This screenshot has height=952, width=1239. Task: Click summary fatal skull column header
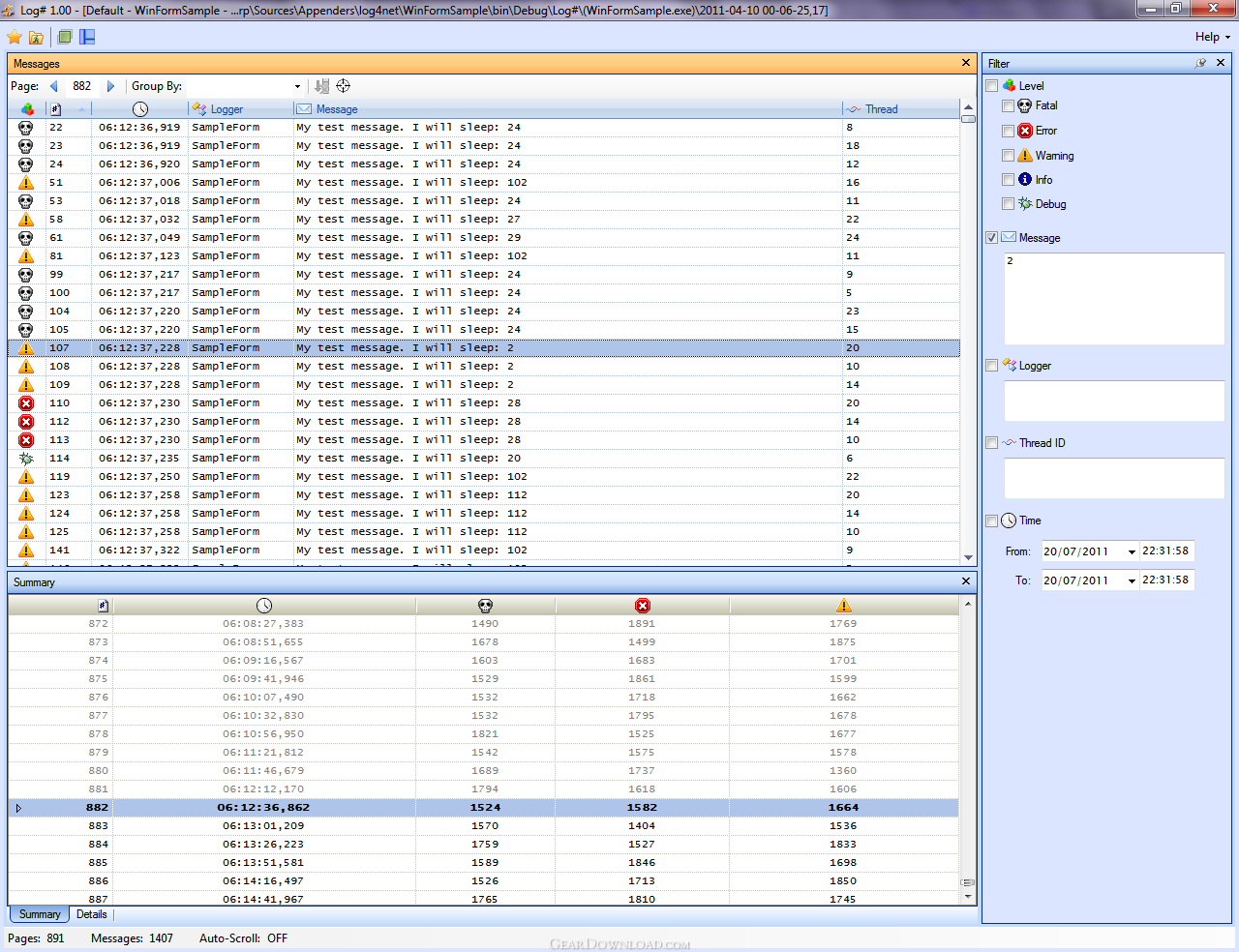486,606
